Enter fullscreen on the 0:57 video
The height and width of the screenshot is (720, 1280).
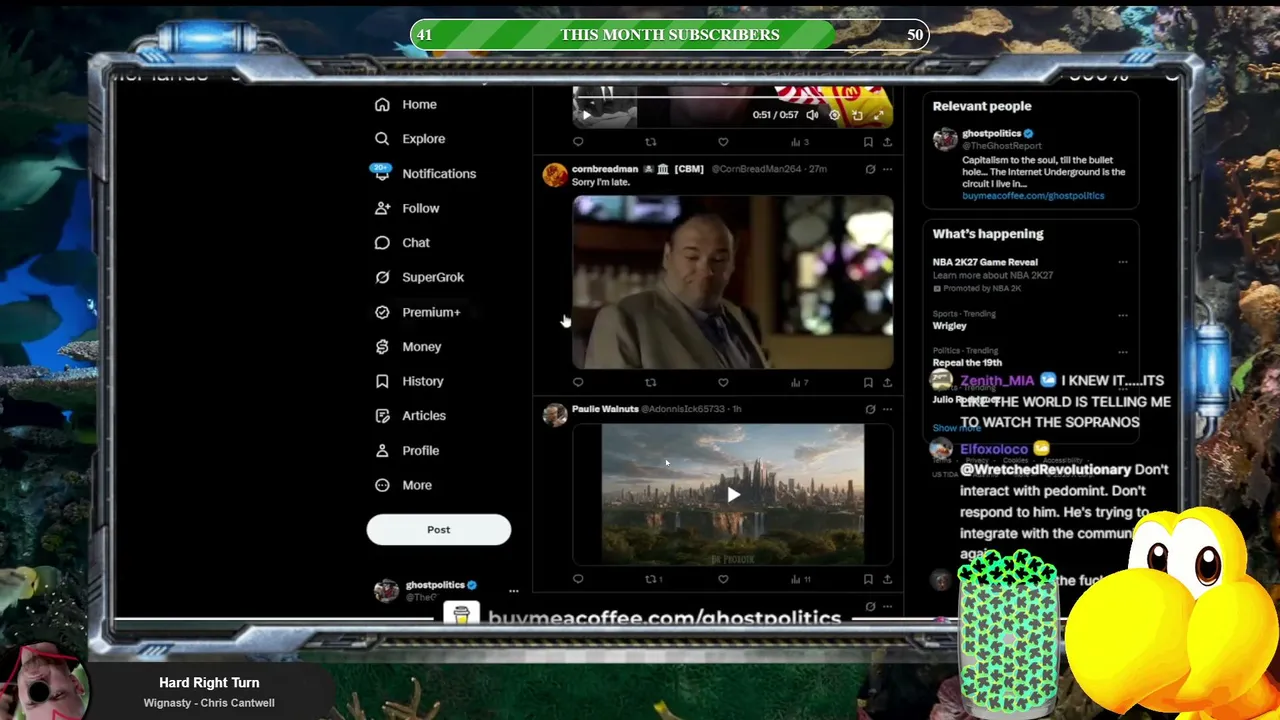click(878, 115)
